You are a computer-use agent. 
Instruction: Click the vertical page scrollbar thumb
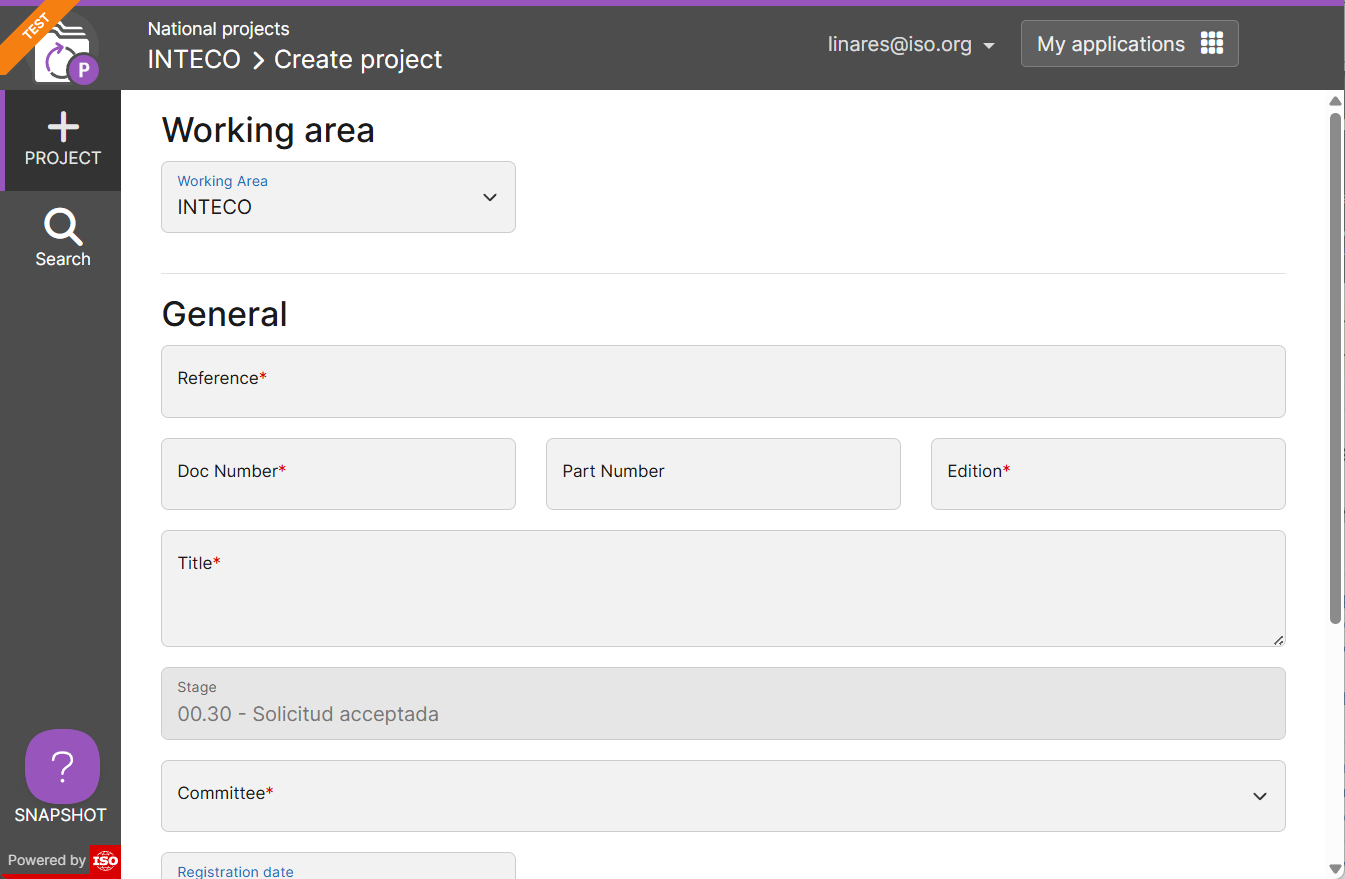point(1335,368)
